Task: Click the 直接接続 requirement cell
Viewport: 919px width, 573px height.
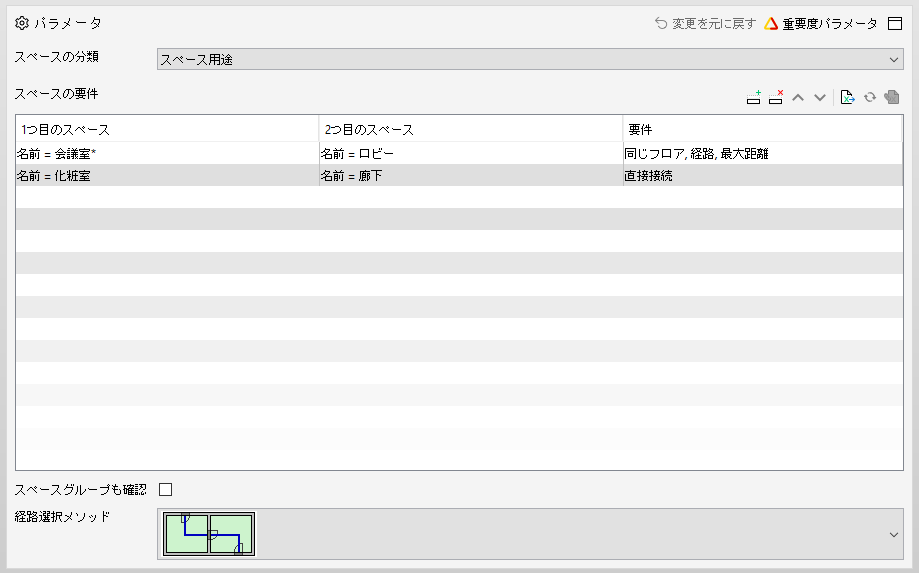Action: click(x=763, y=176)
